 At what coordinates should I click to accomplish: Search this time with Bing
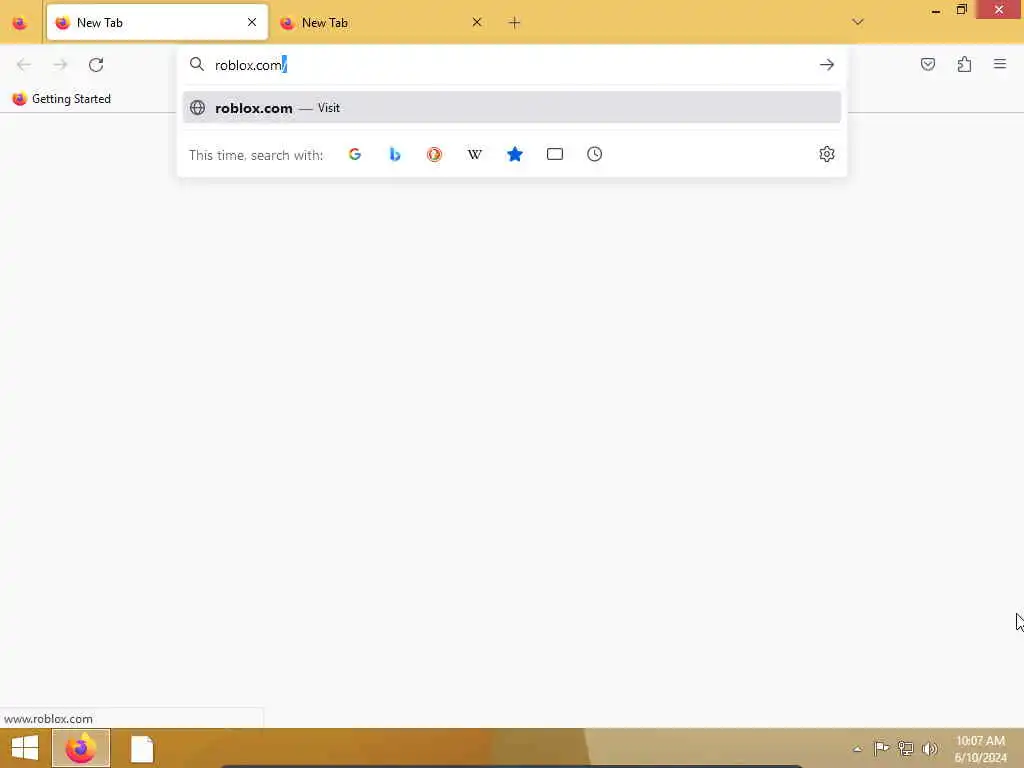(394, 154)
